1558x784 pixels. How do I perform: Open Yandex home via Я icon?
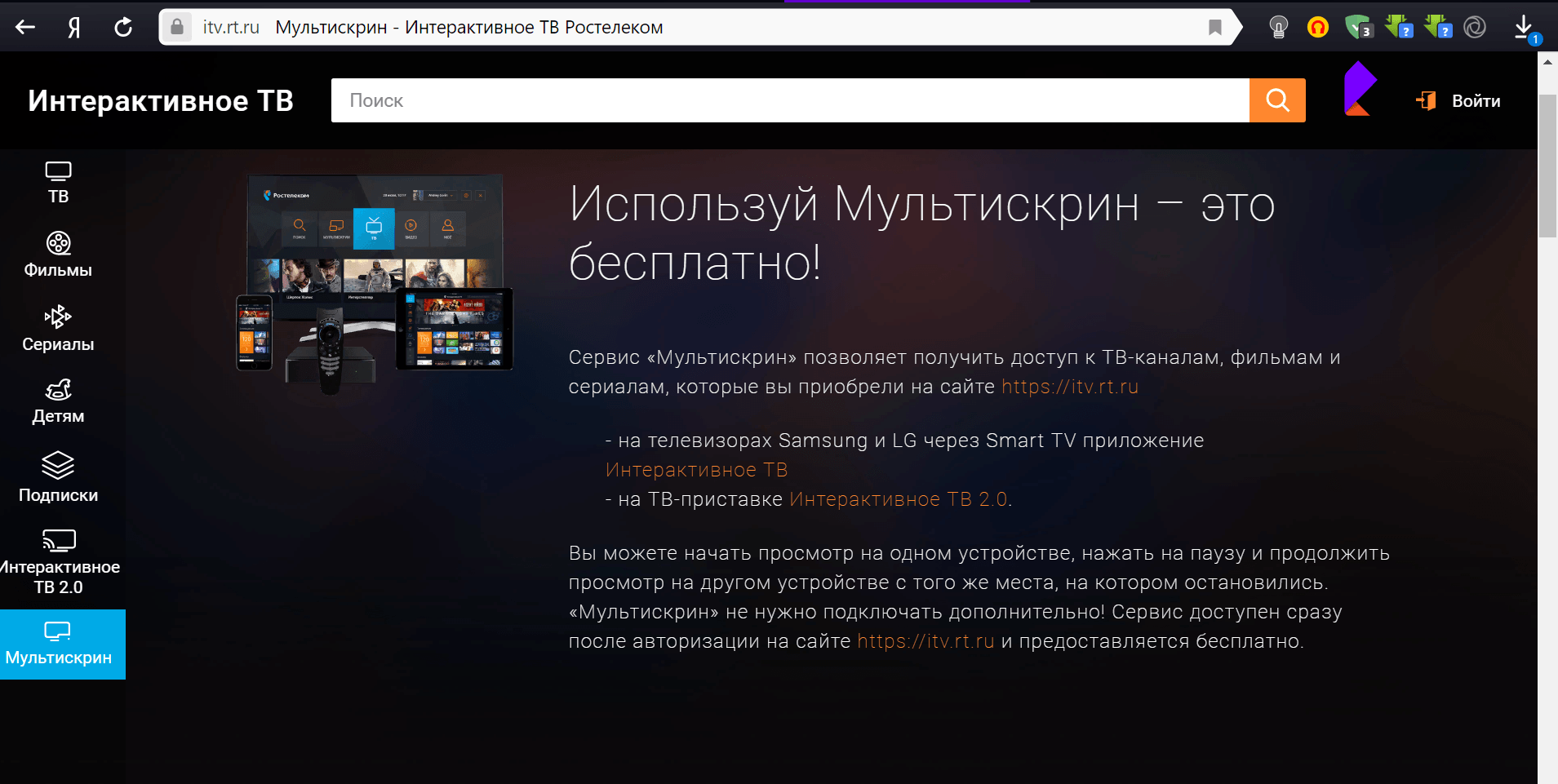click(x=74, y=28)
